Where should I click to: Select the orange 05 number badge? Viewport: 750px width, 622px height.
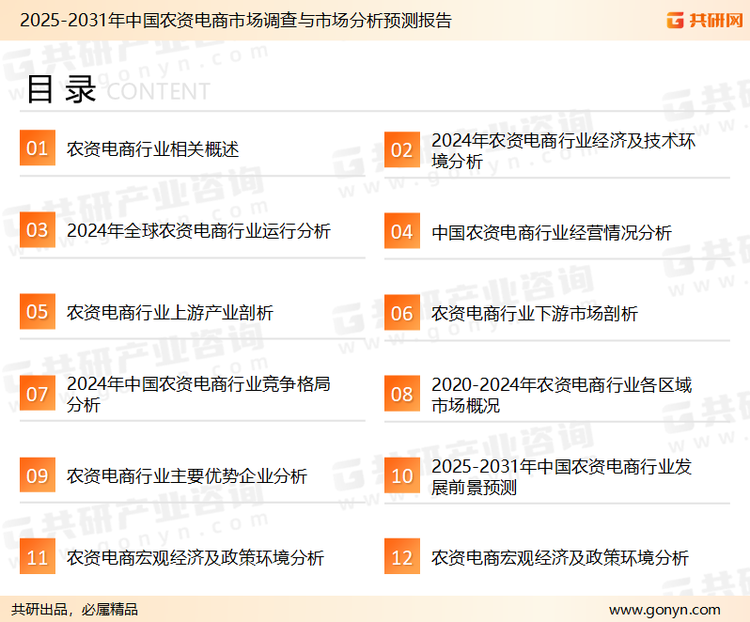click(x=37, y=311)
